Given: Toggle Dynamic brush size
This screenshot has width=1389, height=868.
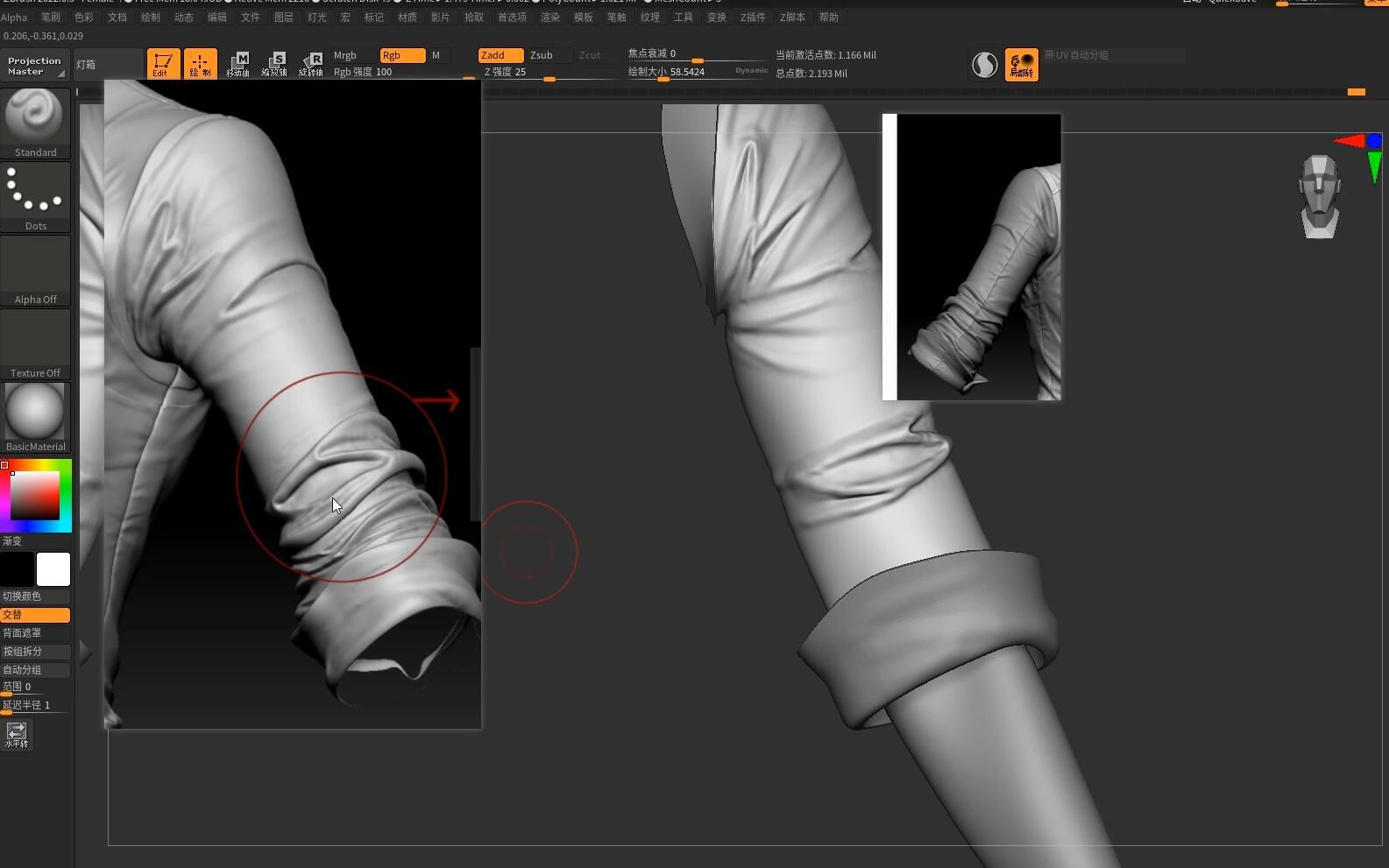Looking at the screenshot, I should point(751,71).
